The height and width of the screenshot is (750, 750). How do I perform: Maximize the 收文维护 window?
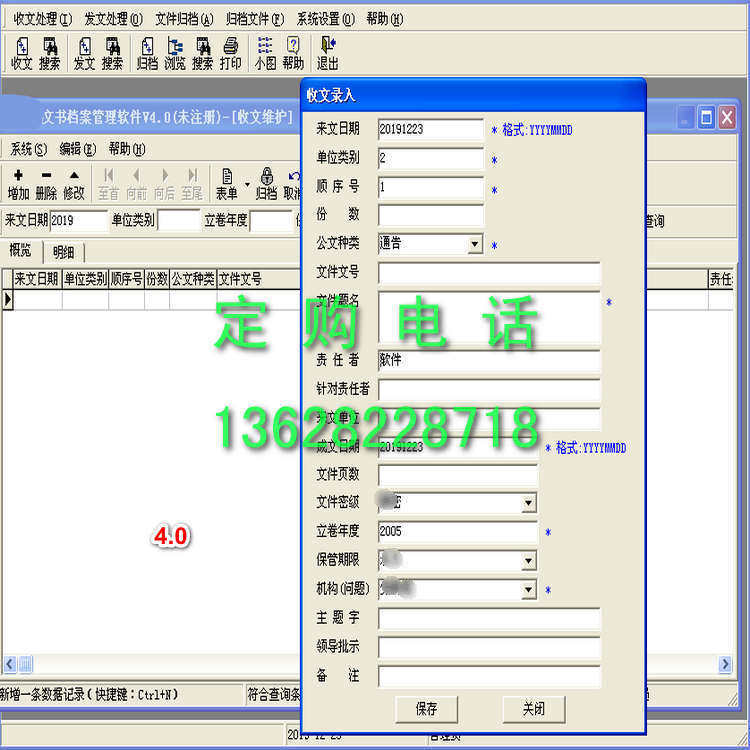[x=706, y=117]
